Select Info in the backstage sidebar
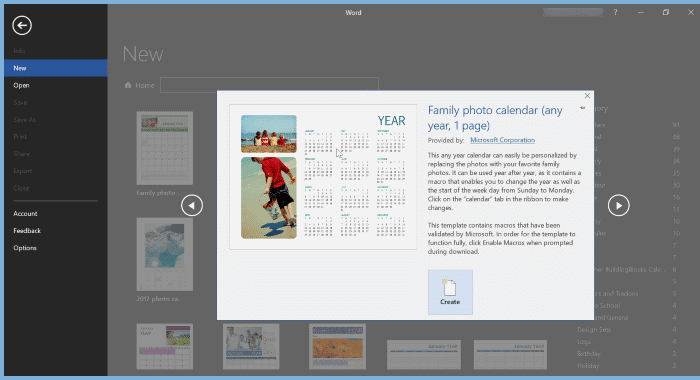Viewport: 700px width, 380px height. pyautogui.click(x=56, y=51)
